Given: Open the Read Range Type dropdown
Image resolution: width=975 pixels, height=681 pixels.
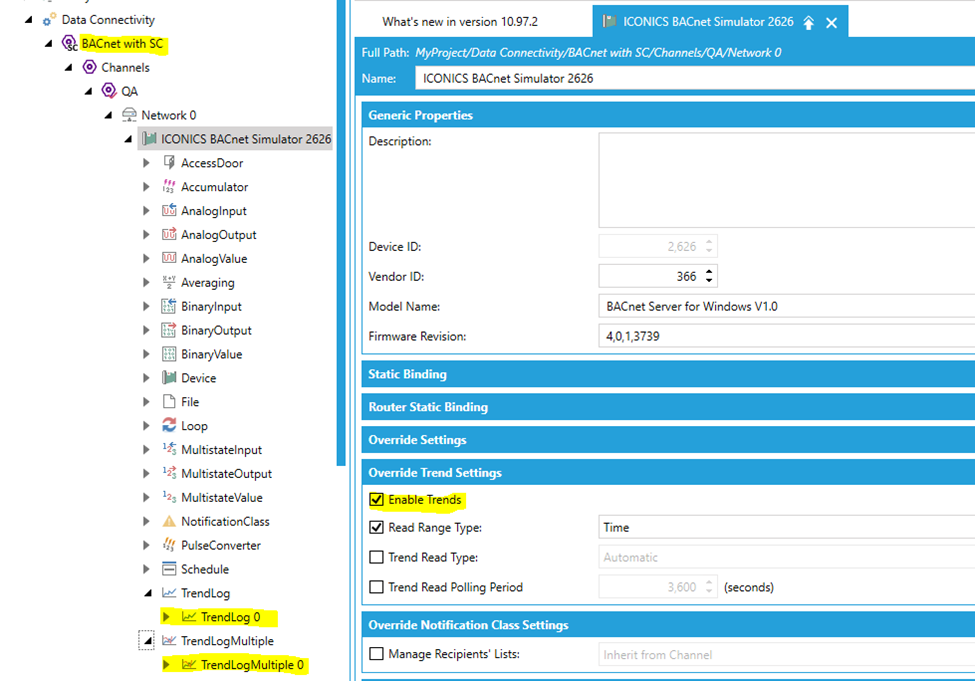Looking at the screenshot, I should point(786,528).
